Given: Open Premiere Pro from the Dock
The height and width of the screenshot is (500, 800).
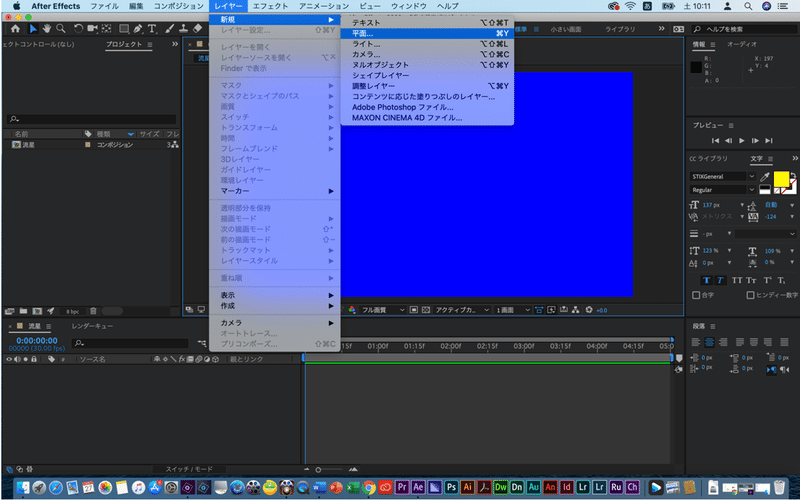Looking at the screenshot, I should (x=402, y=487).
